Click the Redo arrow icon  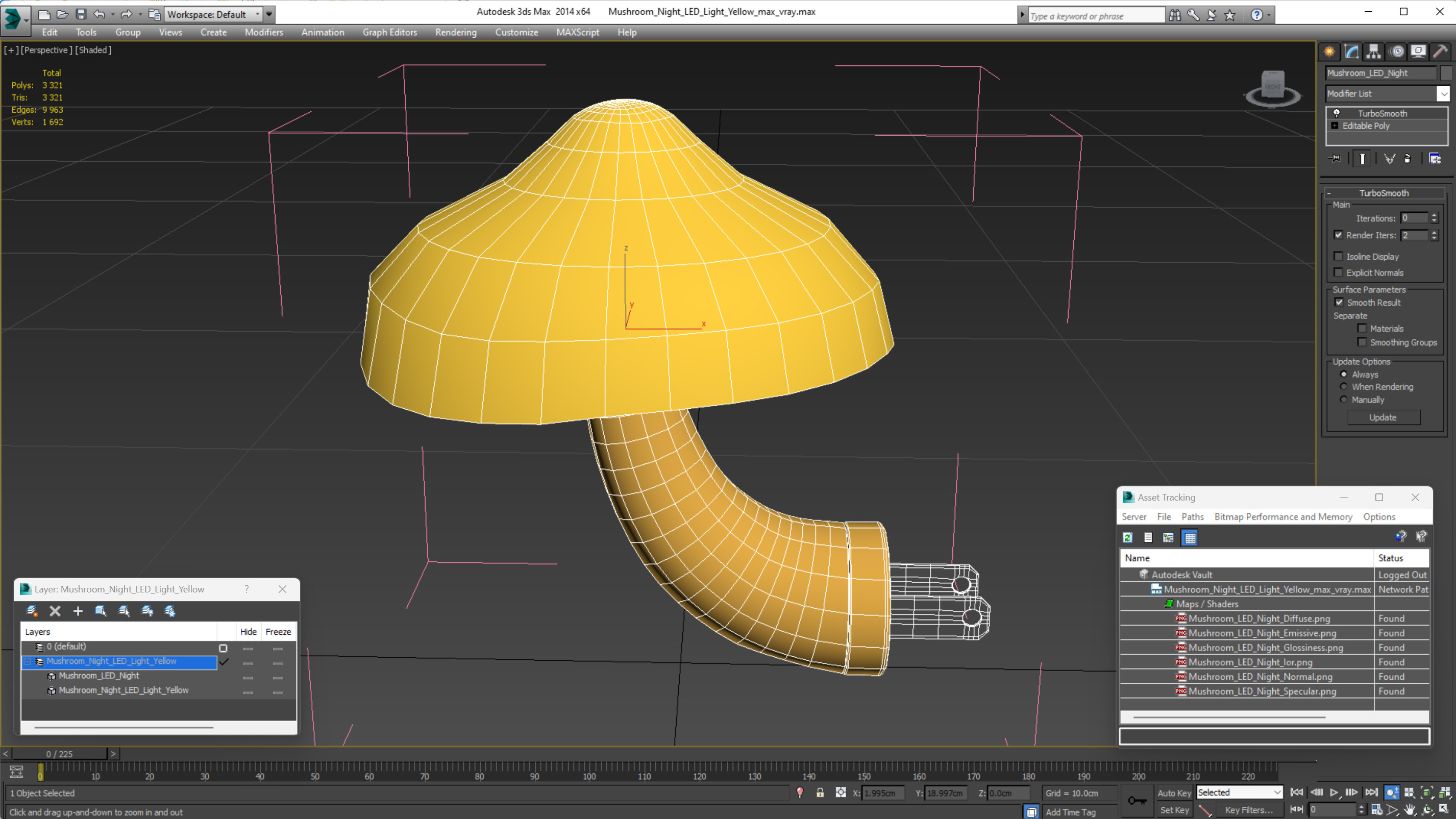(x=126, y=14)
